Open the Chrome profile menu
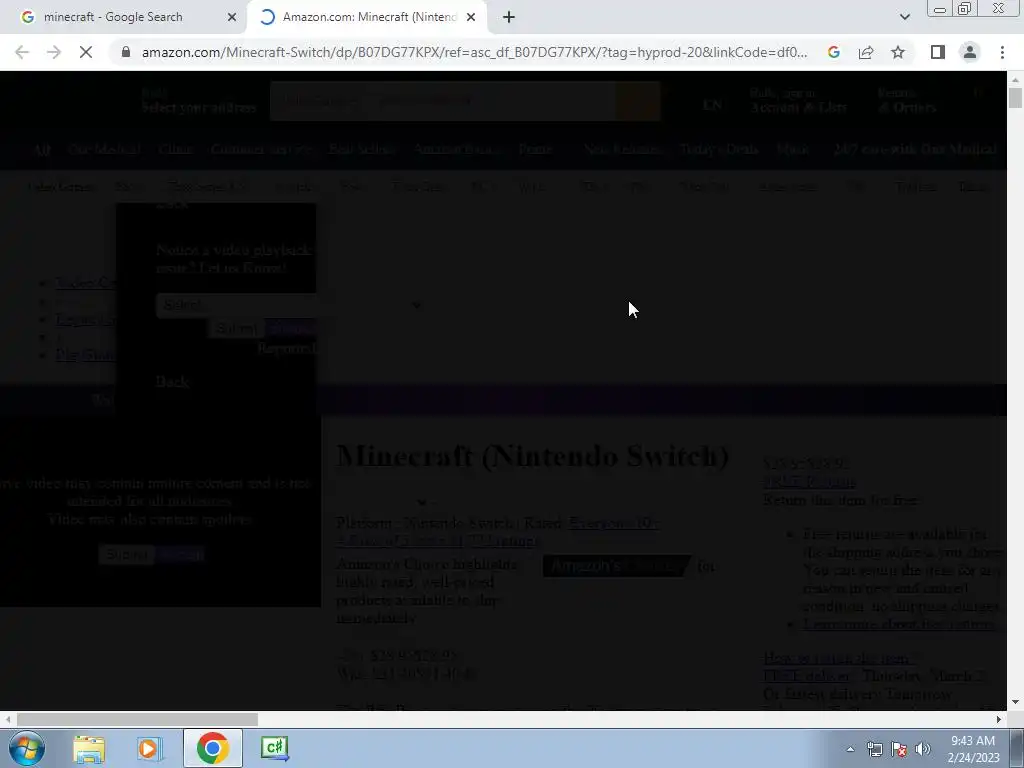This screenshot has width=1024, height=768. click(x=970, y=52)
